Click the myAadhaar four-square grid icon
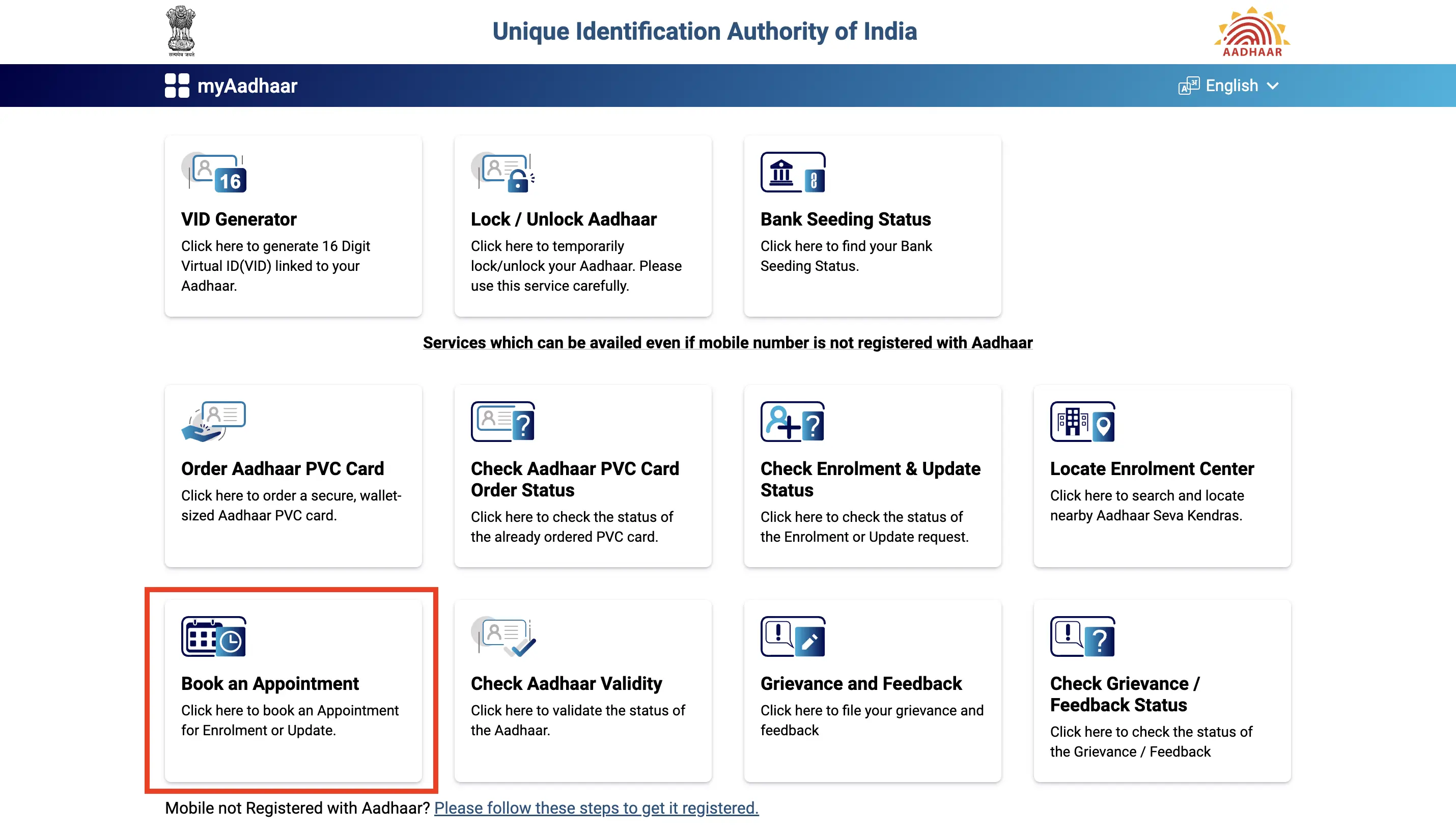Viewport: 1456px width, 833px height. point(177,85)
